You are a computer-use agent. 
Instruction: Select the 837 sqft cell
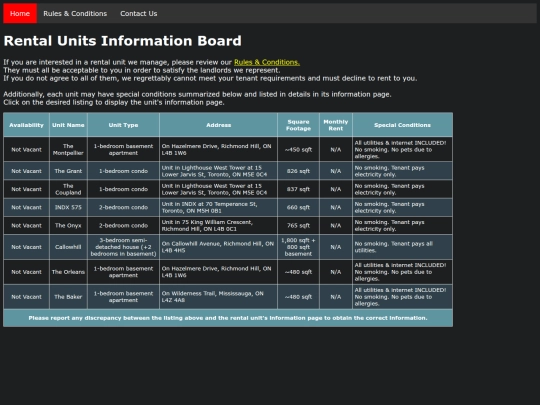(x=298, y=189)
